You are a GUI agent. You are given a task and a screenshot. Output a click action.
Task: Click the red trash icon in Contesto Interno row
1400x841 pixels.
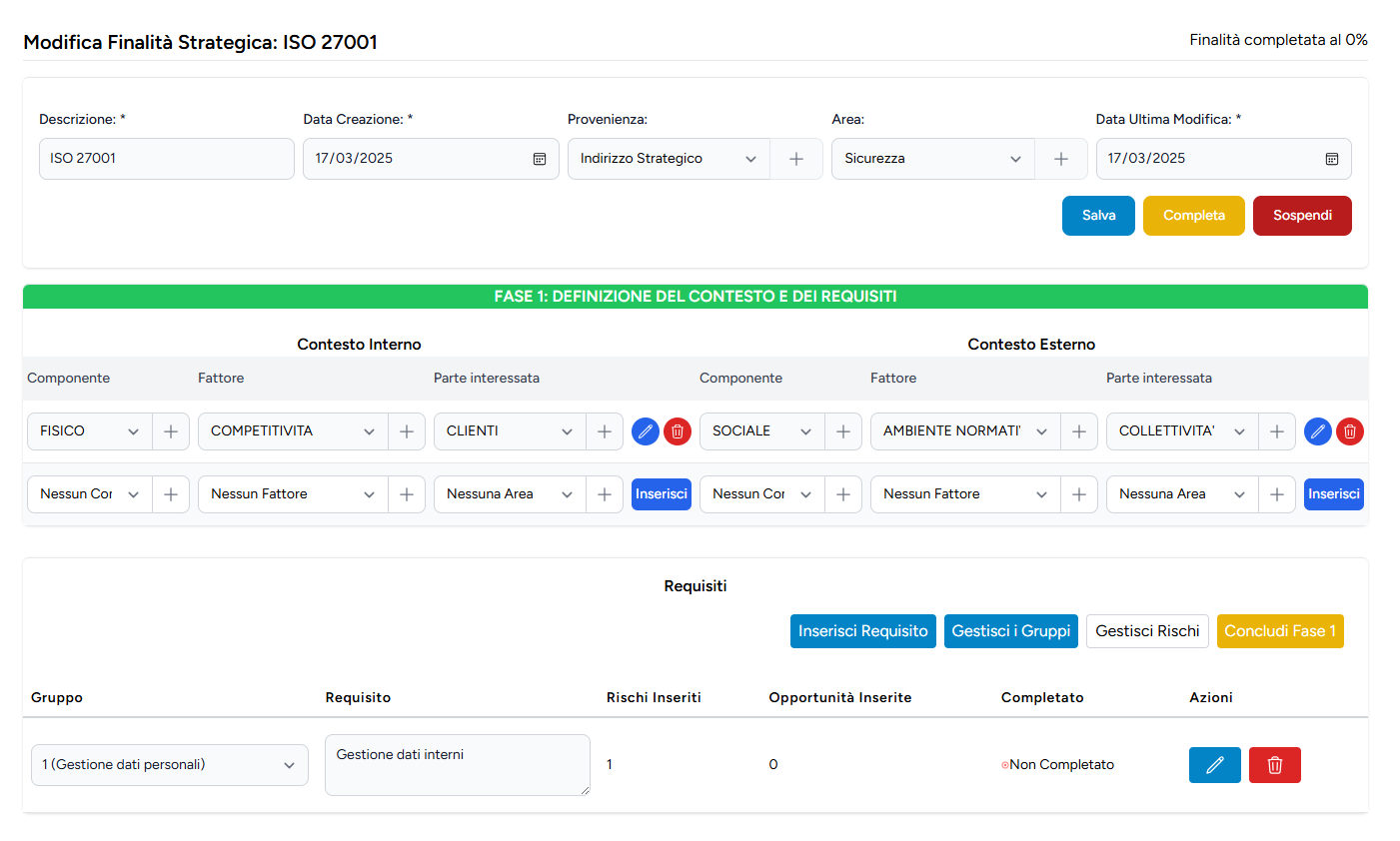tap(678, 431)
